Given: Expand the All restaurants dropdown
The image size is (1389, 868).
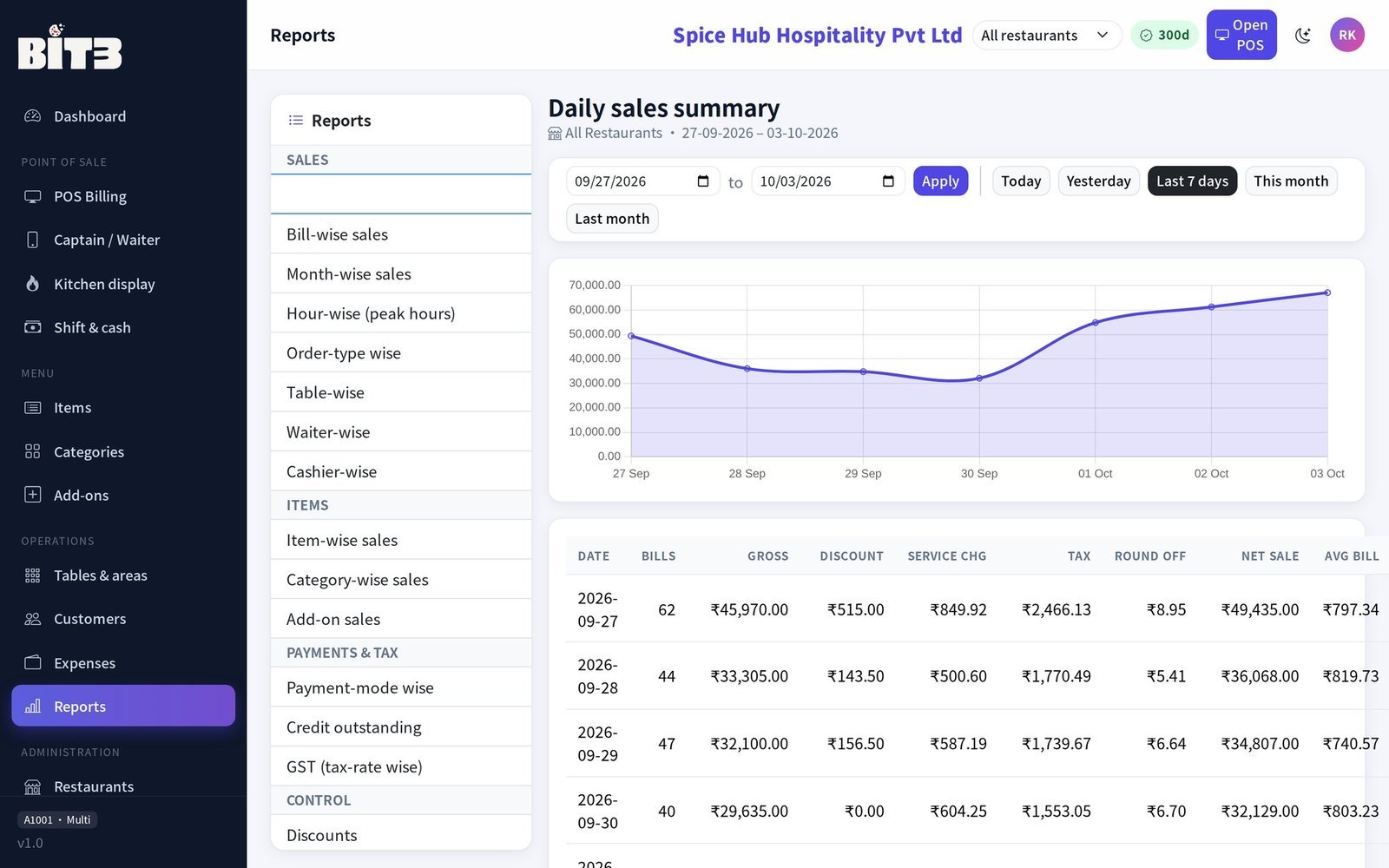Looking at the screenshot, I should tap(1047, 36).
